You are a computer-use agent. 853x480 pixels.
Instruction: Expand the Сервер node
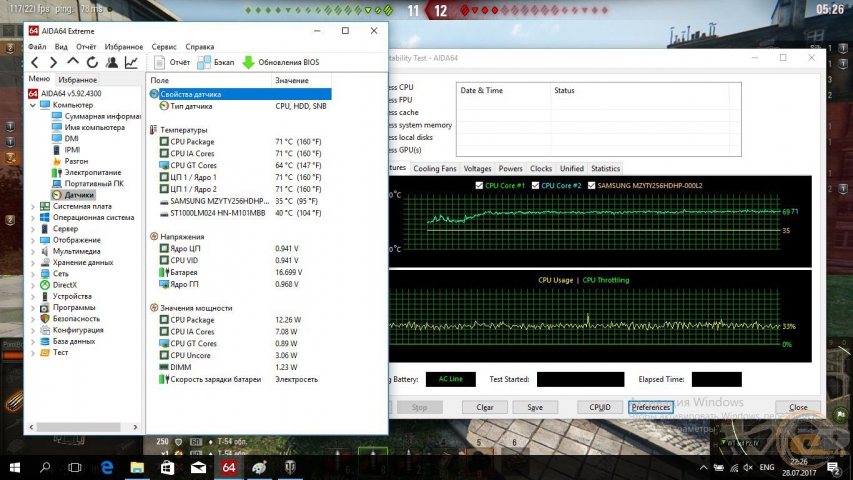[x=33, y=229]
